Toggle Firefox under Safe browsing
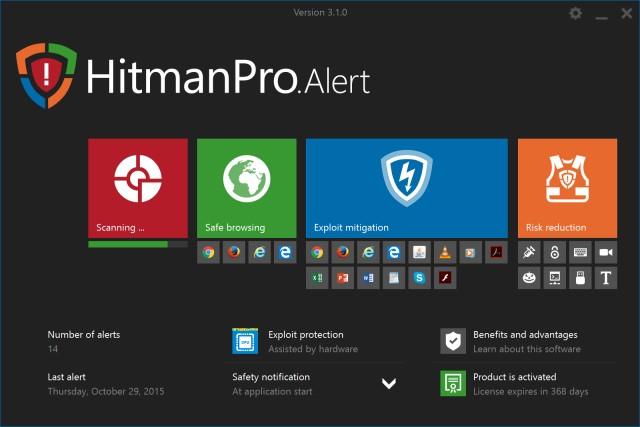The width and height of the screenshot is (640, 427). (234, 253)
